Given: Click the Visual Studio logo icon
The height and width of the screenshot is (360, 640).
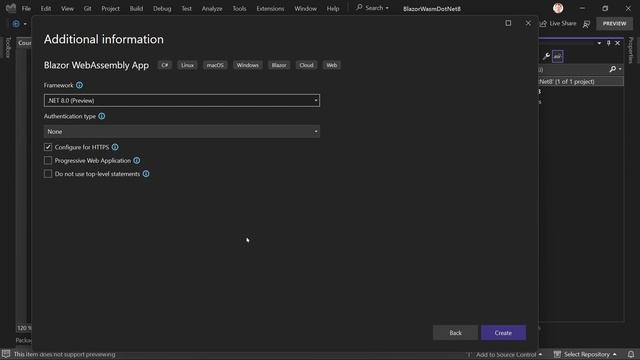Looking at the screenshot, I should point(11,8).
